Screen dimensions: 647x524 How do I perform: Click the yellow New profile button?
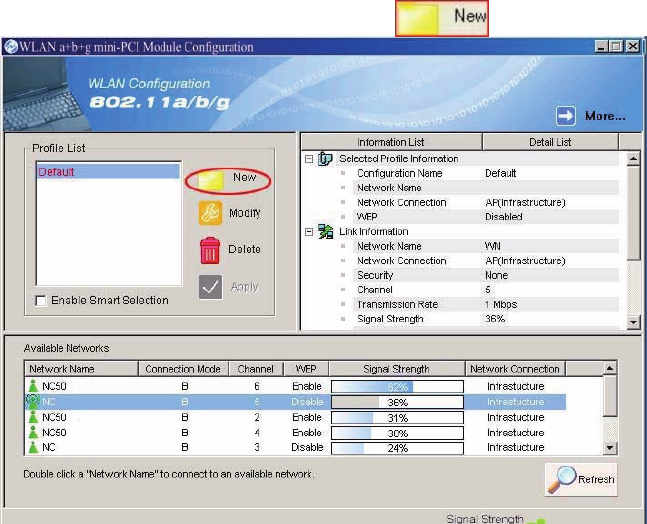[228, 180]
